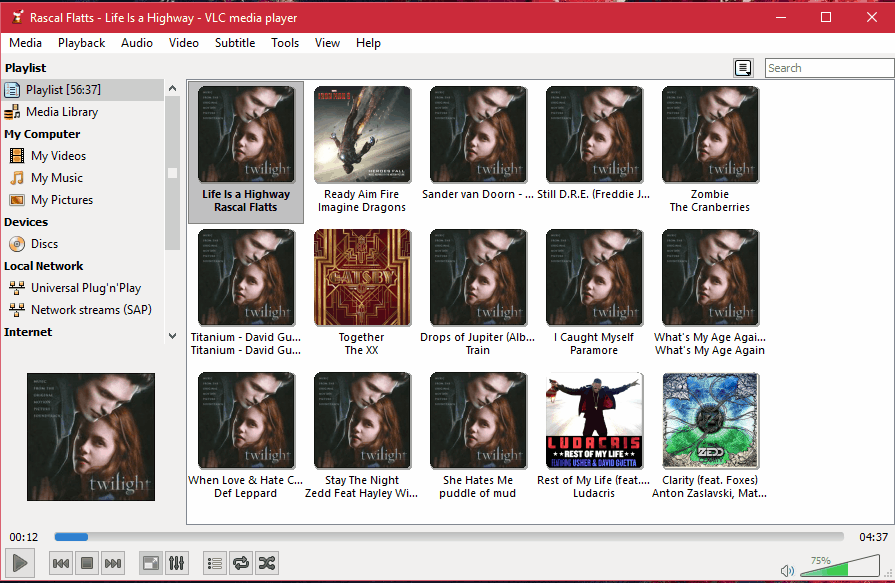Click sidebar scroll down arrow

pos(172,336)
